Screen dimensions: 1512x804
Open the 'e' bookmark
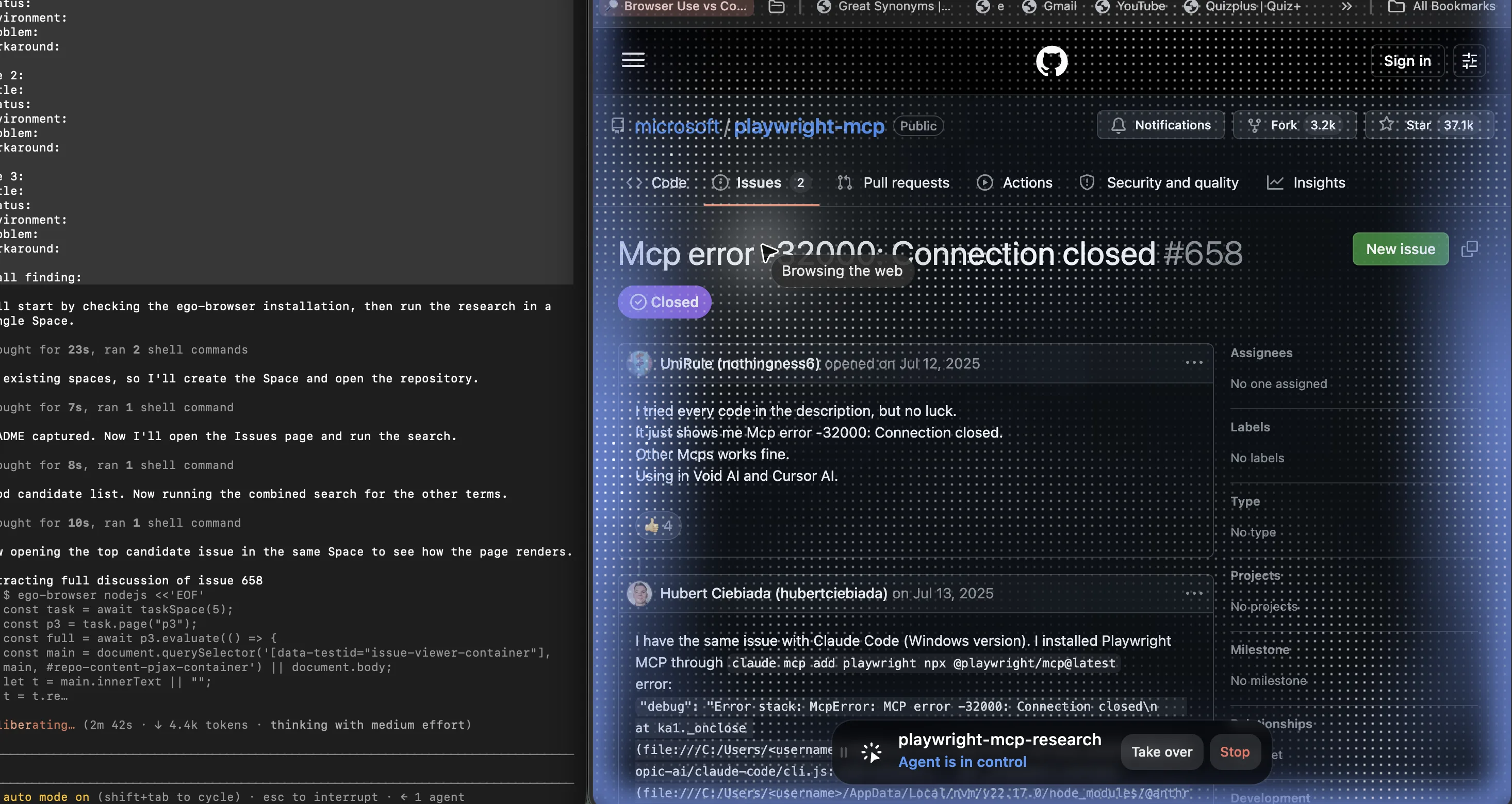click(990, 7)
